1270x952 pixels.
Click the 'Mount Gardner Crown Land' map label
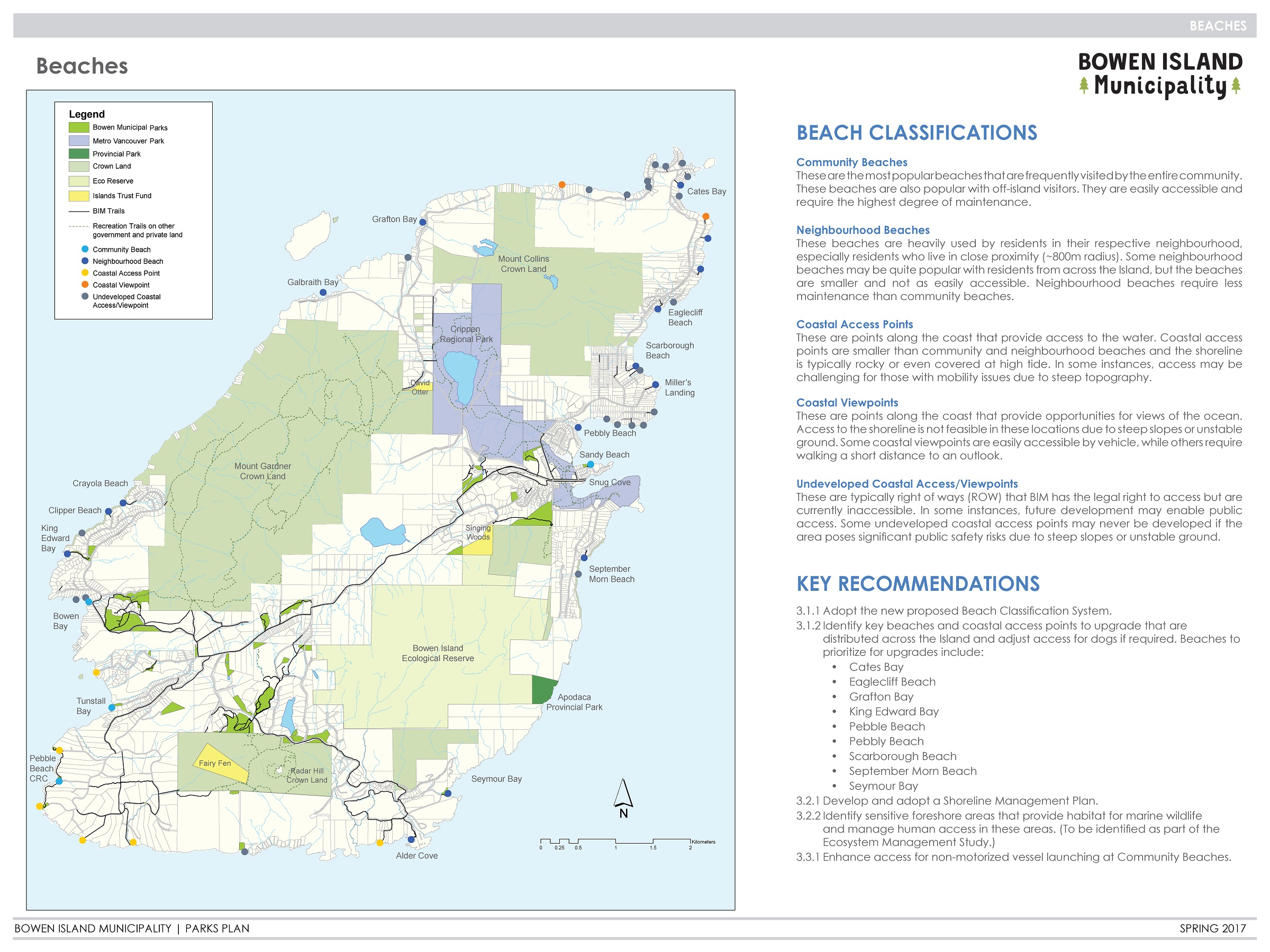click(262, 471)
